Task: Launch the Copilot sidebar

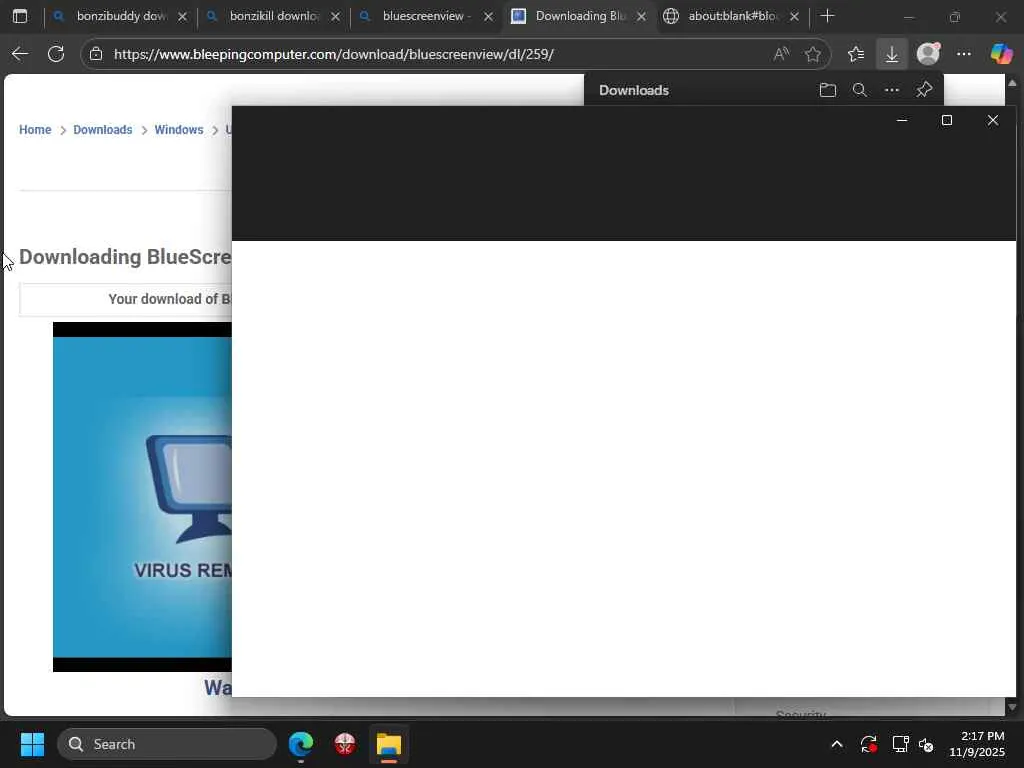Action: (x=1001, y=54)
